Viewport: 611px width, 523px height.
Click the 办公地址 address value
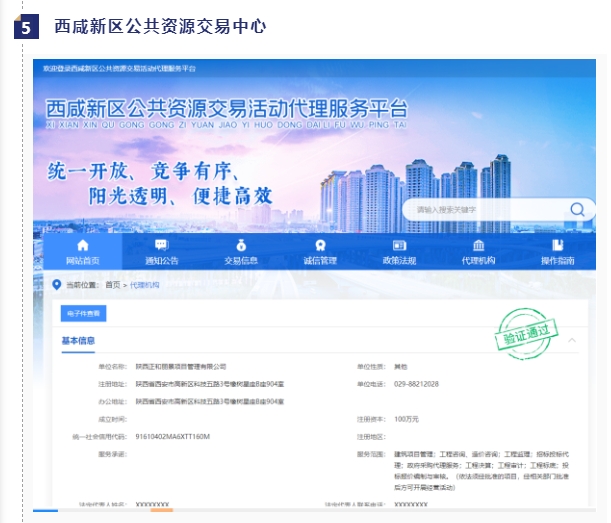tap(210, 401)
